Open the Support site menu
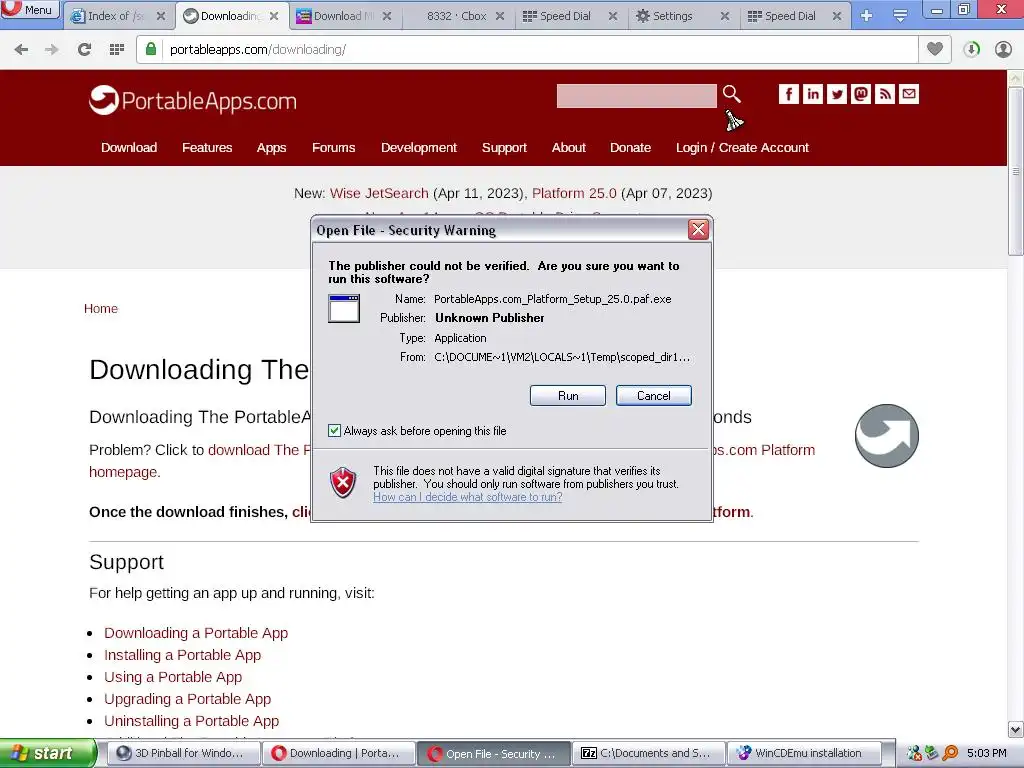Viewport: 1024px width, 768px height. pyautogui.click(x=504, y=148)
